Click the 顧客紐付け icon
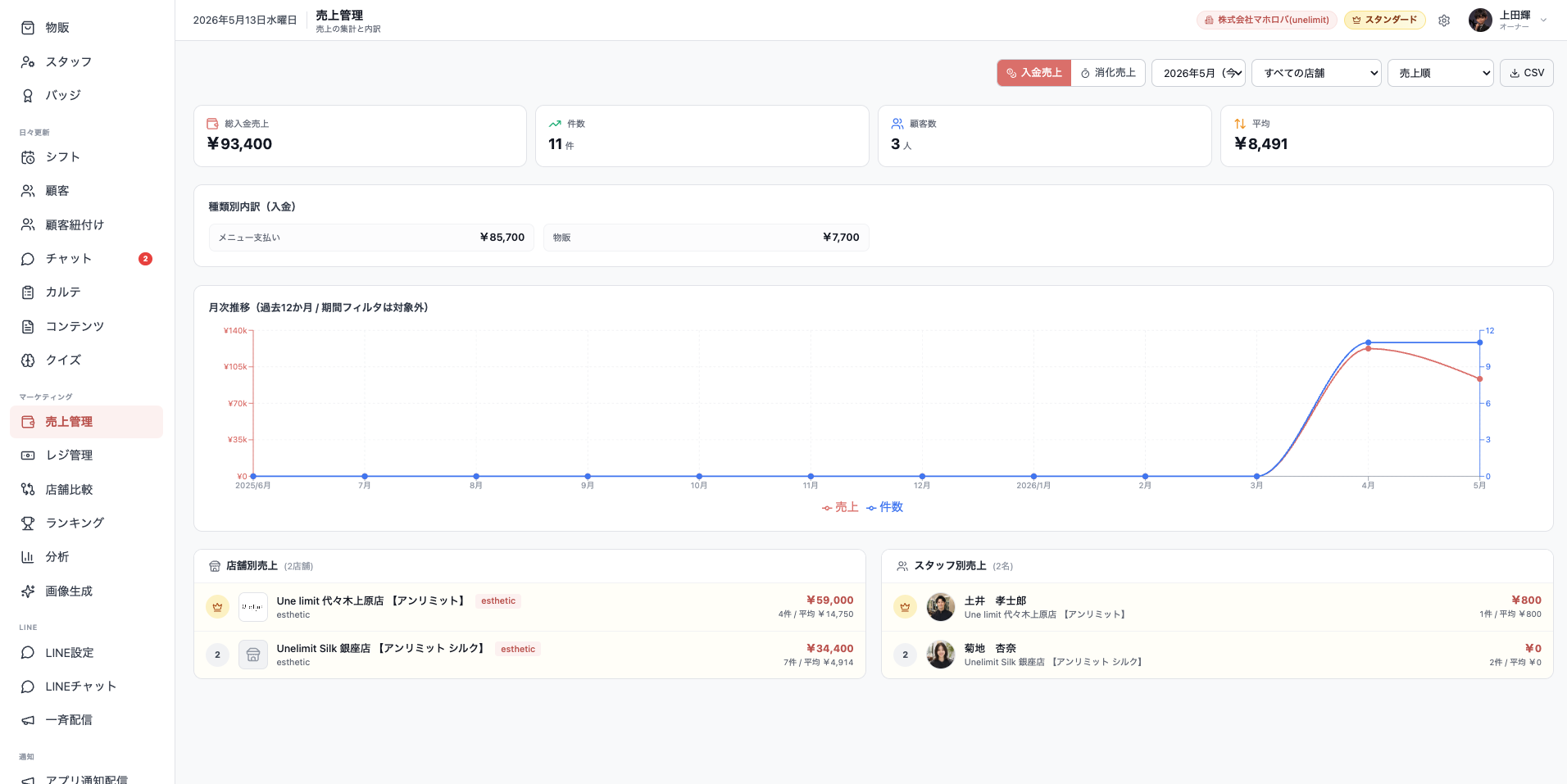Image resolution: width=1567 pixels, height=784 pixels. (28, 224)
